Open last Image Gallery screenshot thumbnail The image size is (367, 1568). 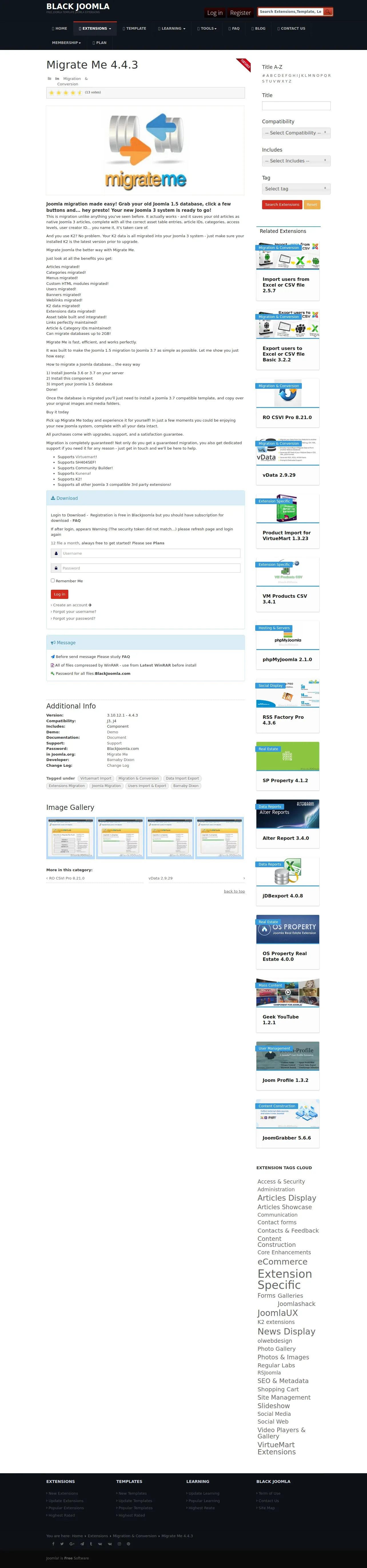220,838
